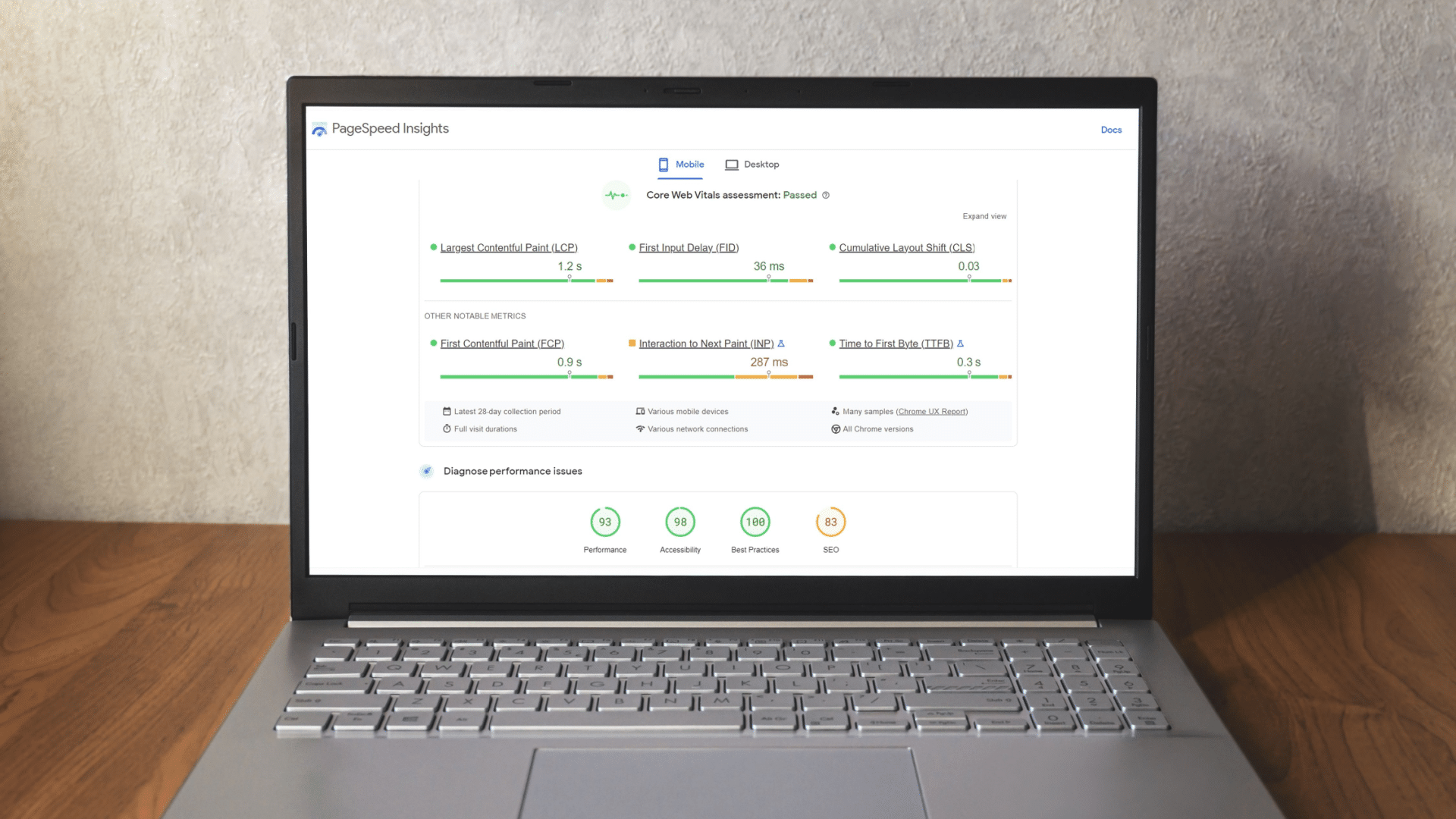Click the Diagnose performance issues icon
The width and height of the screenshot is (1456, 819).
[427, 471]
